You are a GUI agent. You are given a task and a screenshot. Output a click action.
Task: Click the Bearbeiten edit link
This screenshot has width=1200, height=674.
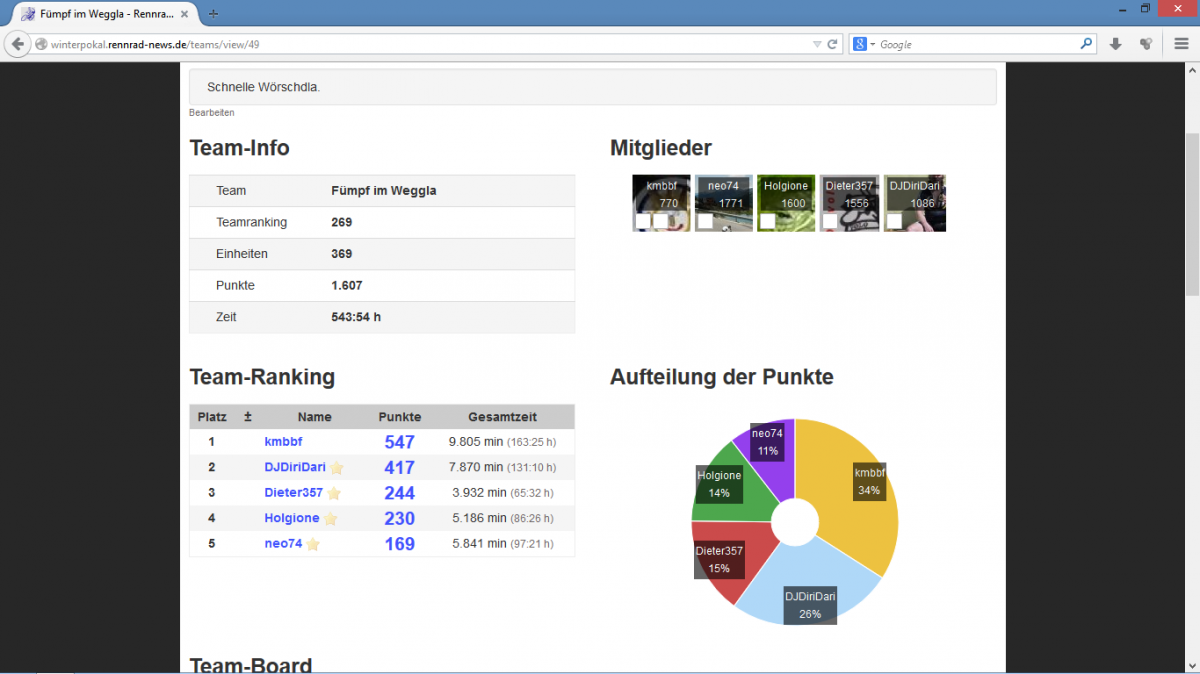(211, 113)
